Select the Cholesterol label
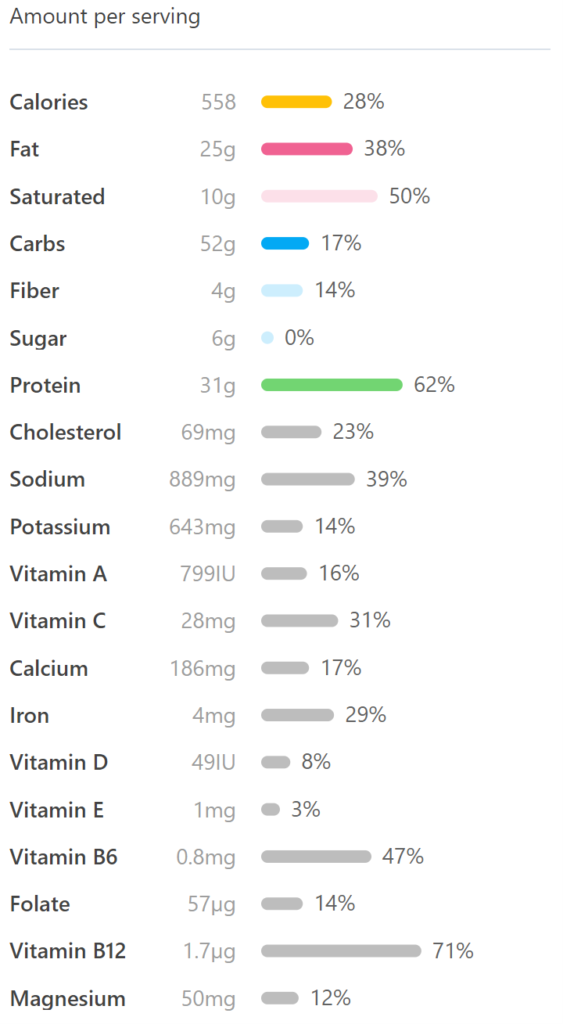563x1024 pixels. click(x=65, y=432)
